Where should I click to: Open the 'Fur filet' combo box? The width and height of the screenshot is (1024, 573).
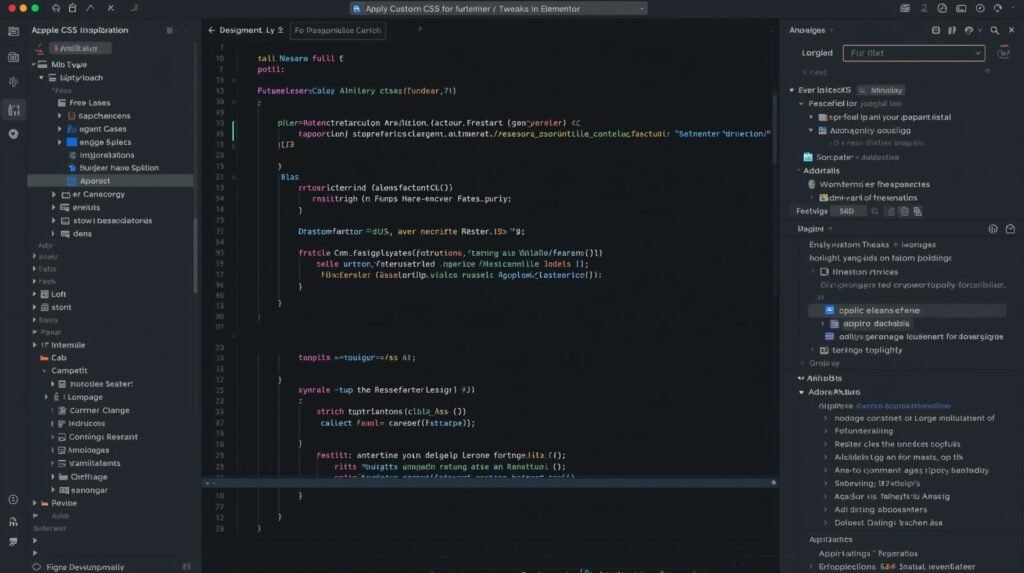(x=914, y=53)
